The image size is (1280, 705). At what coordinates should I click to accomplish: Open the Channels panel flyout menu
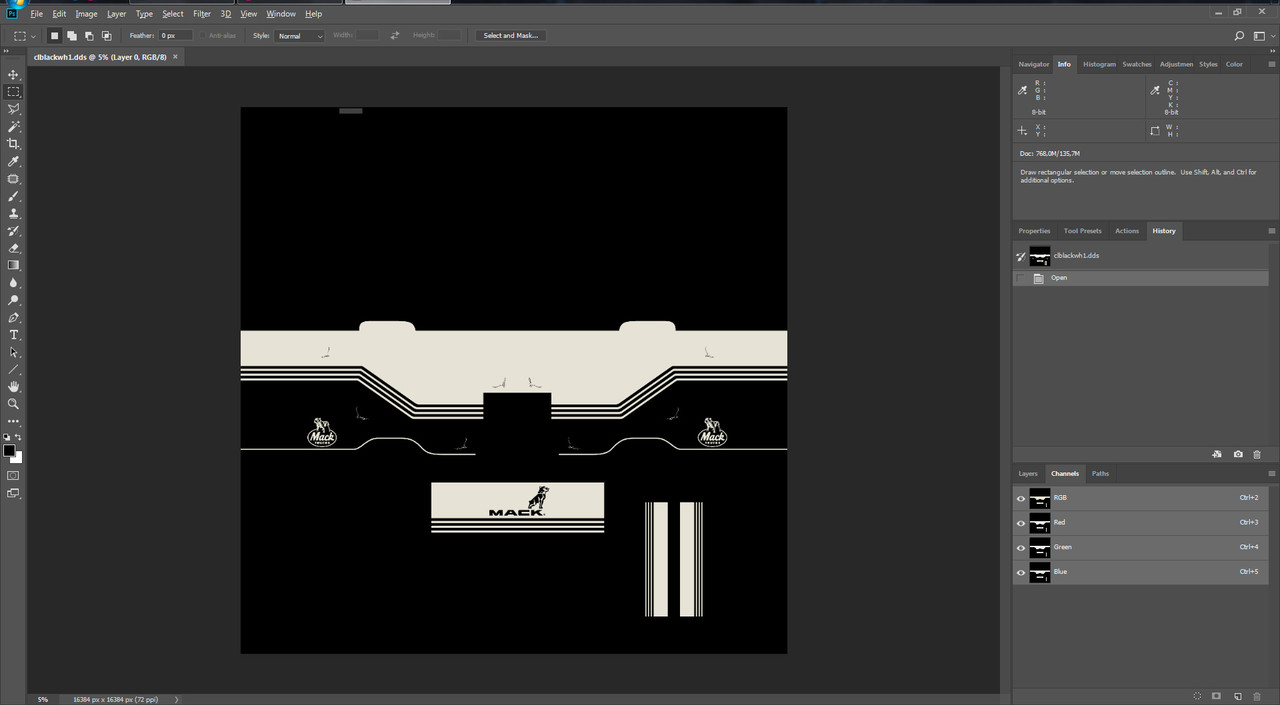[x=1271, y=473]
